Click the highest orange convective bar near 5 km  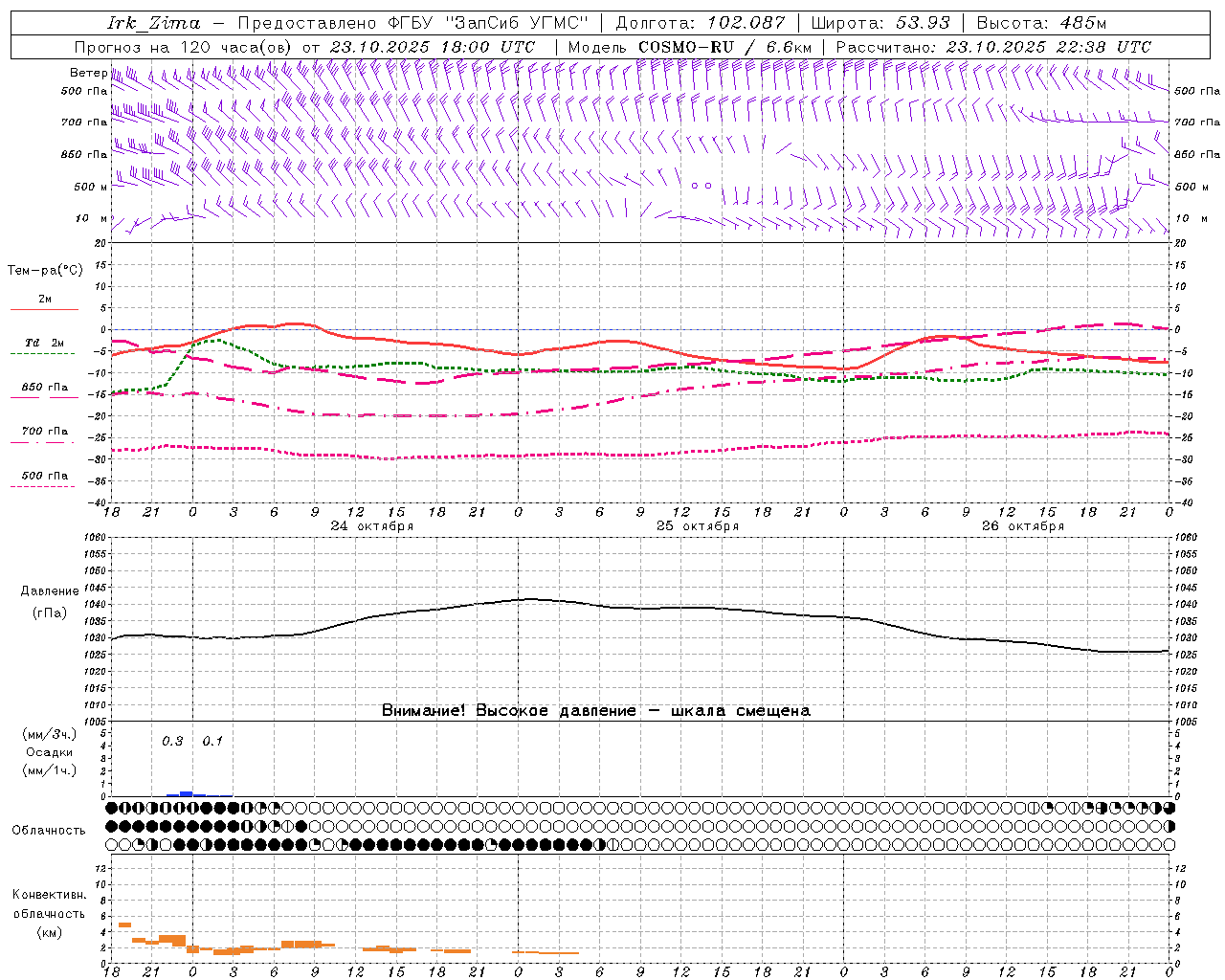pos(124,924)
